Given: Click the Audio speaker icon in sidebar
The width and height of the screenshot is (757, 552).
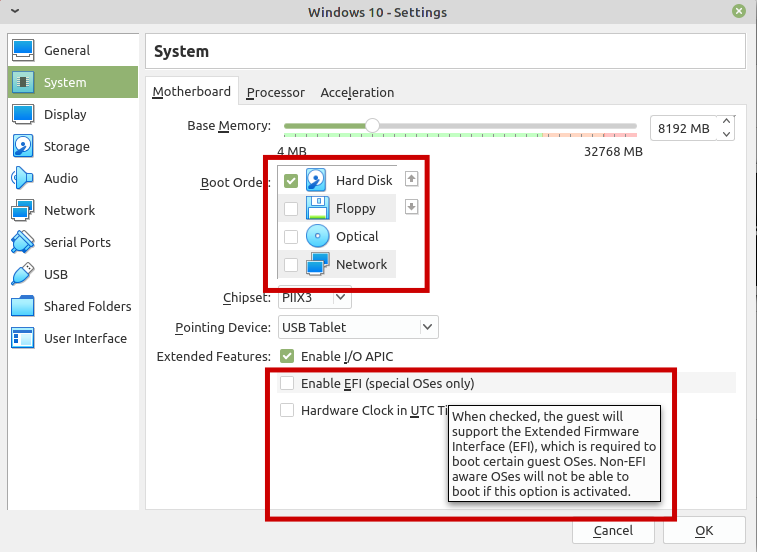Looking at the screenshot, I should [23, 178].
